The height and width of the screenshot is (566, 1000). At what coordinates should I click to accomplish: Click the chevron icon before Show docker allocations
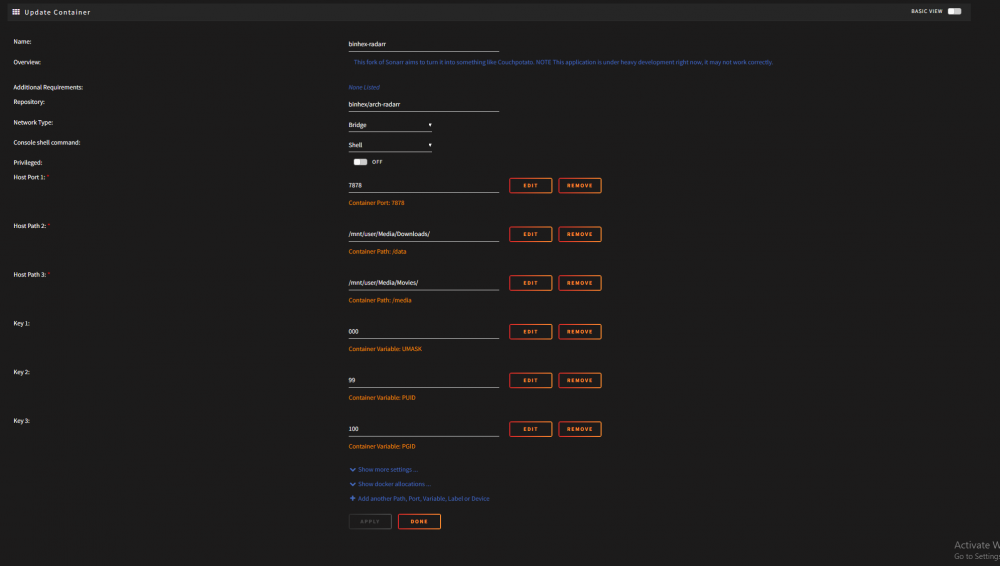(x=352, y=484)
